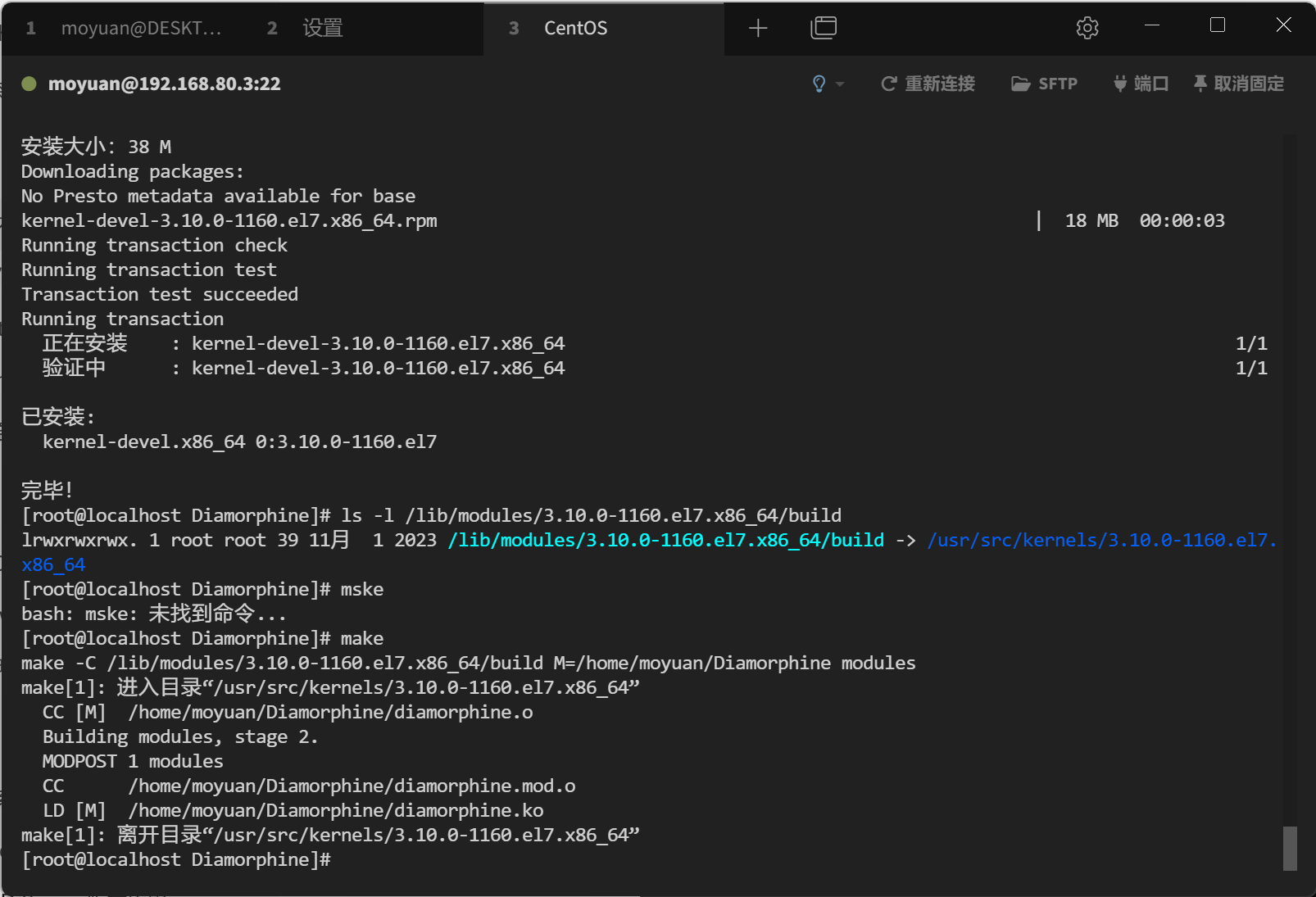Click the blue /usr/src/kernels symlink target path

coord(1102,540)
